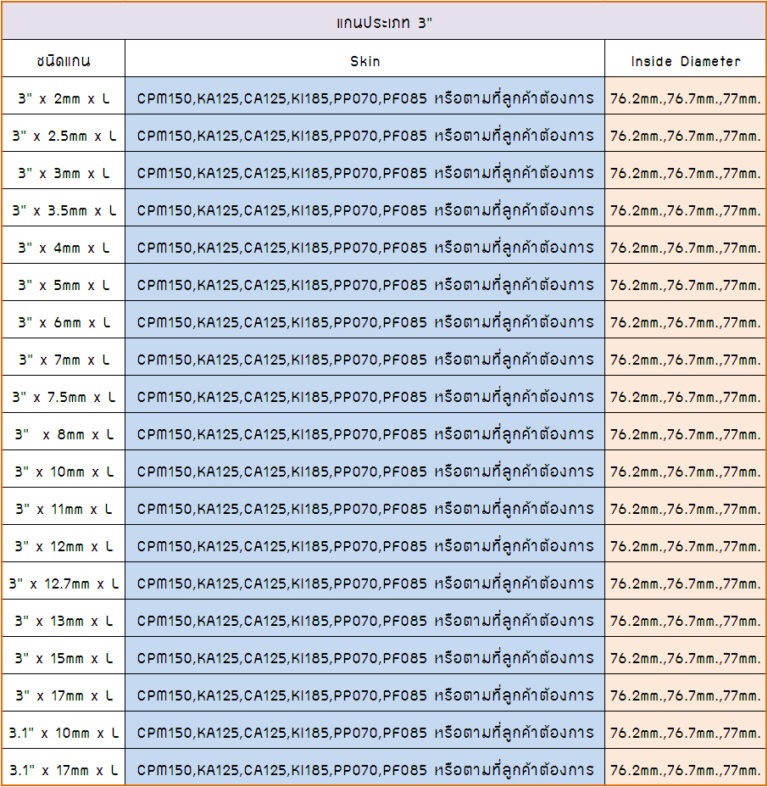Select the Inside Diameter column header
This screenshot has width=768, height=787.
[685, 59]
